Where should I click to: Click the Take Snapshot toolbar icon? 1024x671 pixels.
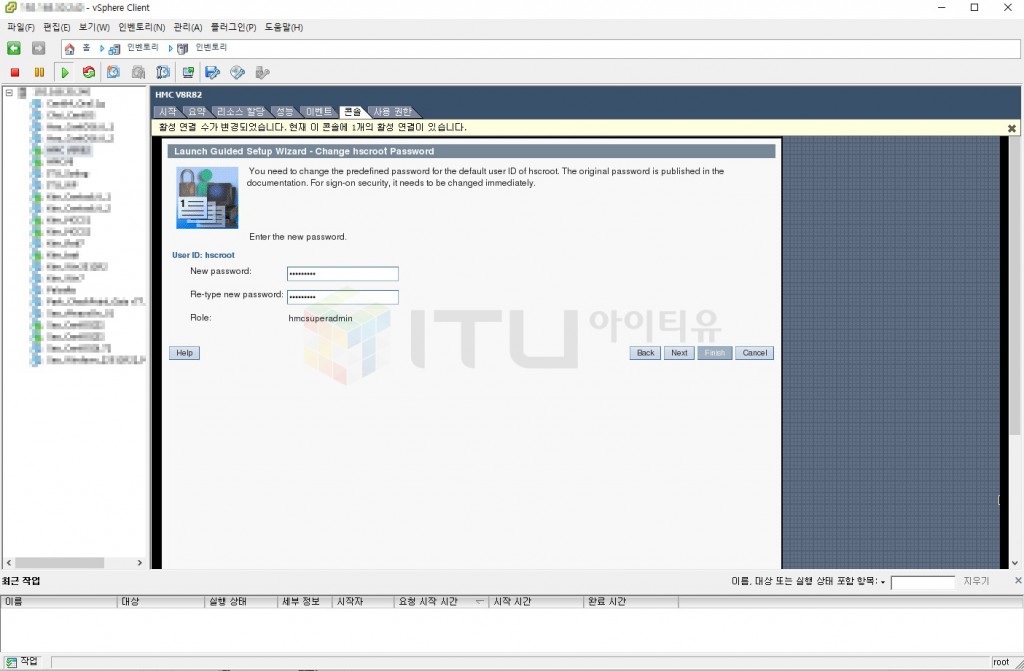click(x=113, y=72)
